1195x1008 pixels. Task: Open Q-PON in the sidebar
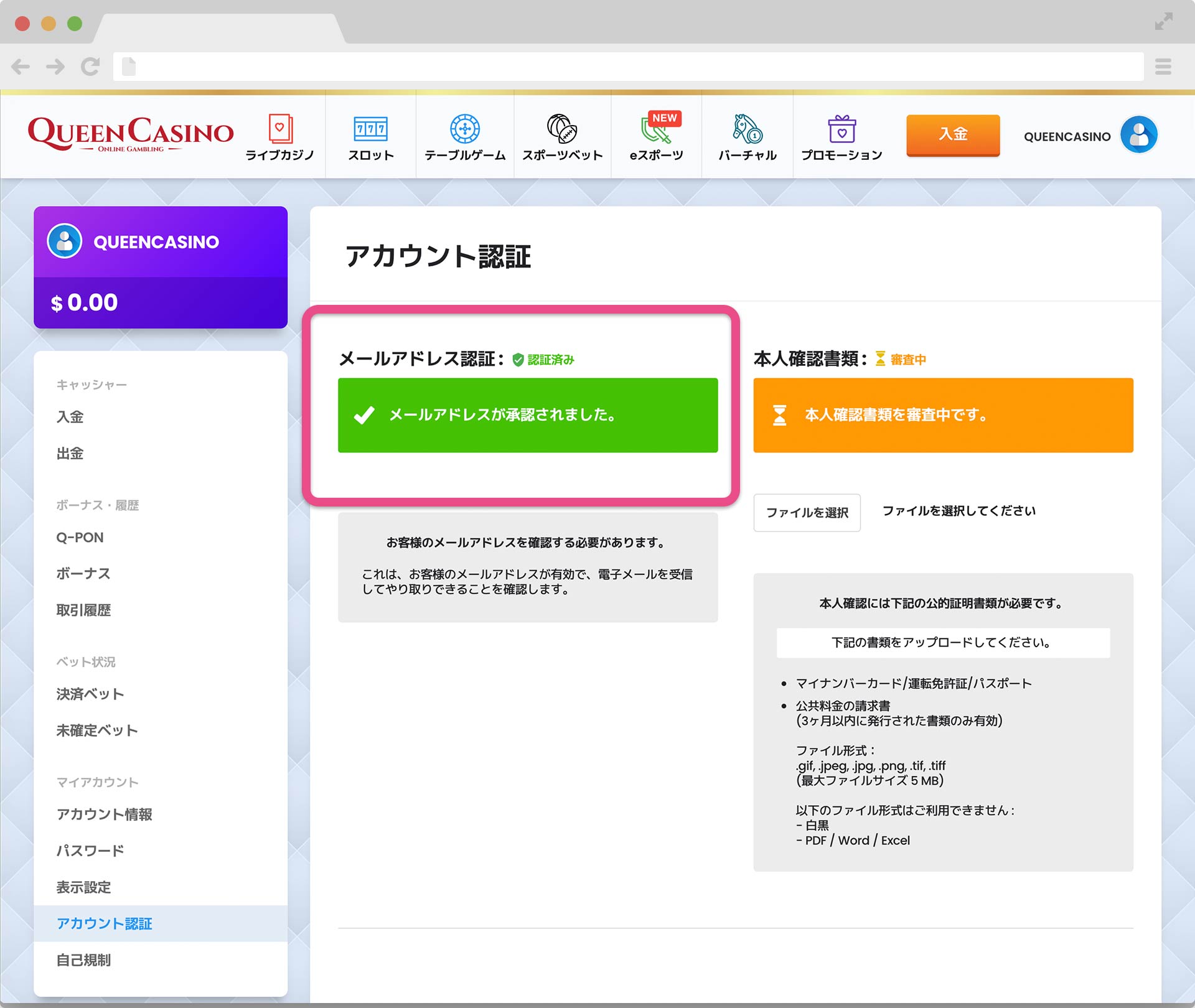point(80,537)
